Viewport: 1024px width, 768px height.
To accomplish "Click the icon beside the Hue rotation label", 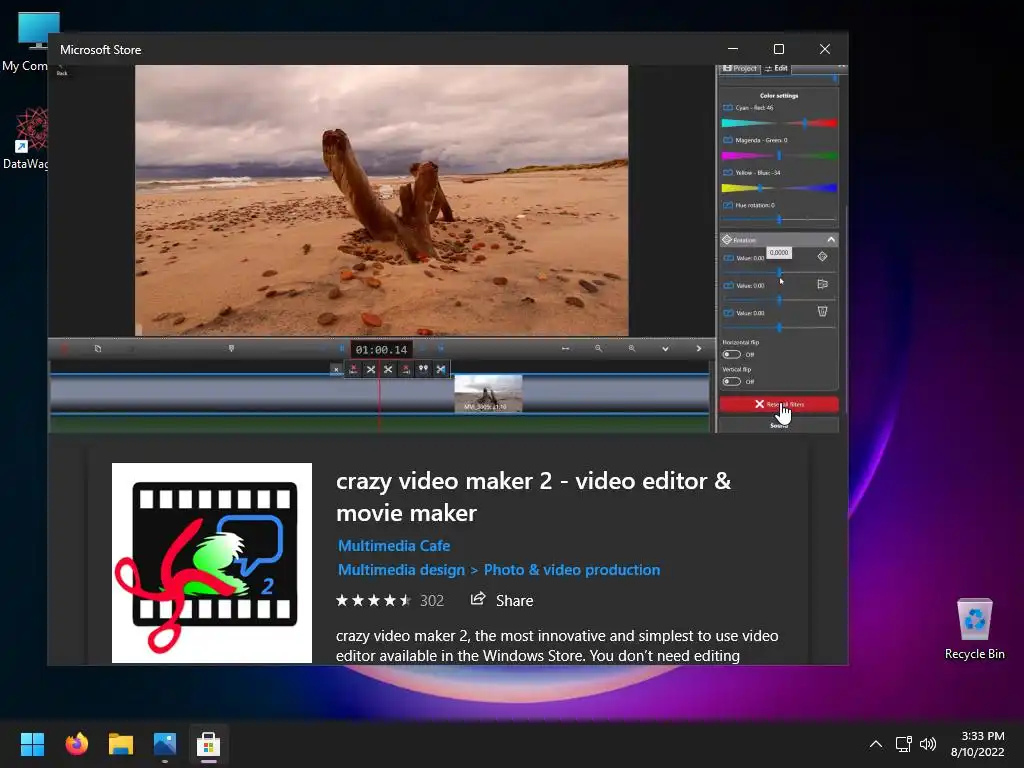I will 728,205.
